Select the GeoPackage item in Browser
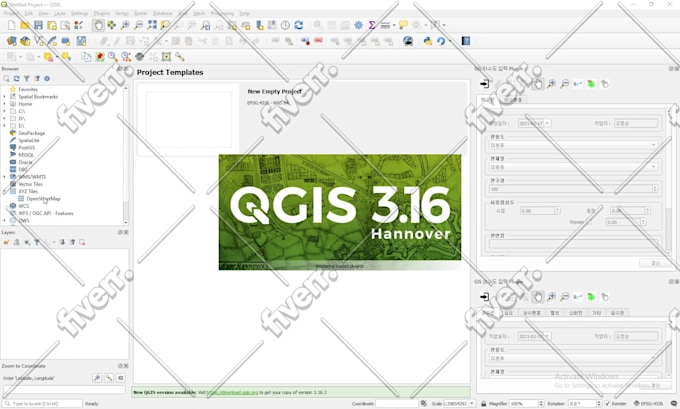 click(x=32, y=133)
